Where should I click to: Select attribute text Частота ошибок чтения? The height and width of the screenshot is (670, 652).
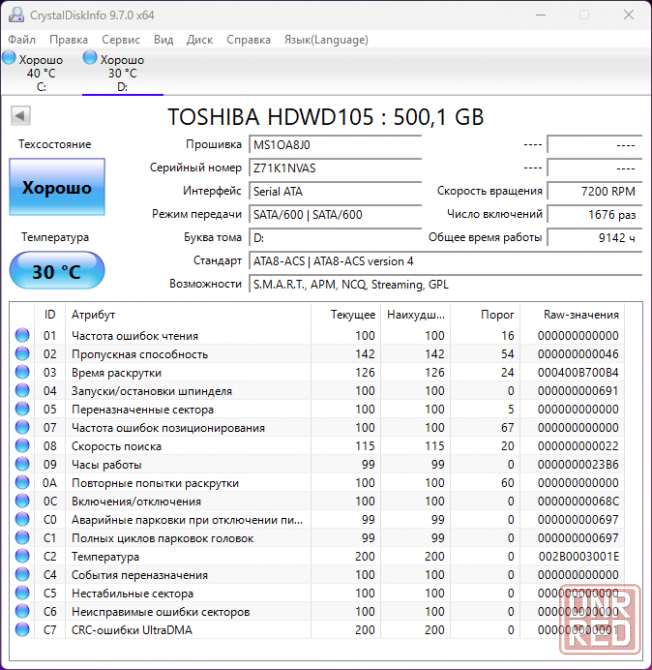(x=135, y=336)
